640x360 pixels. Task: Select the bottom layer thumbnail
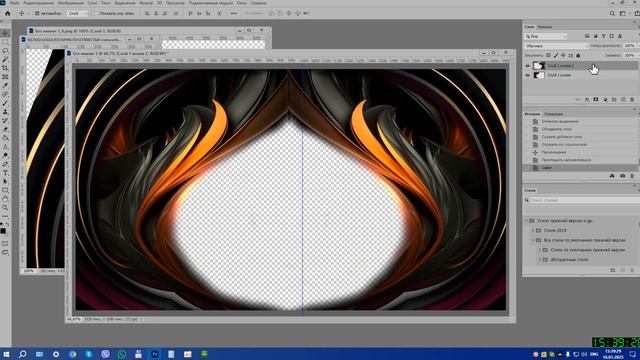(539, 75)
